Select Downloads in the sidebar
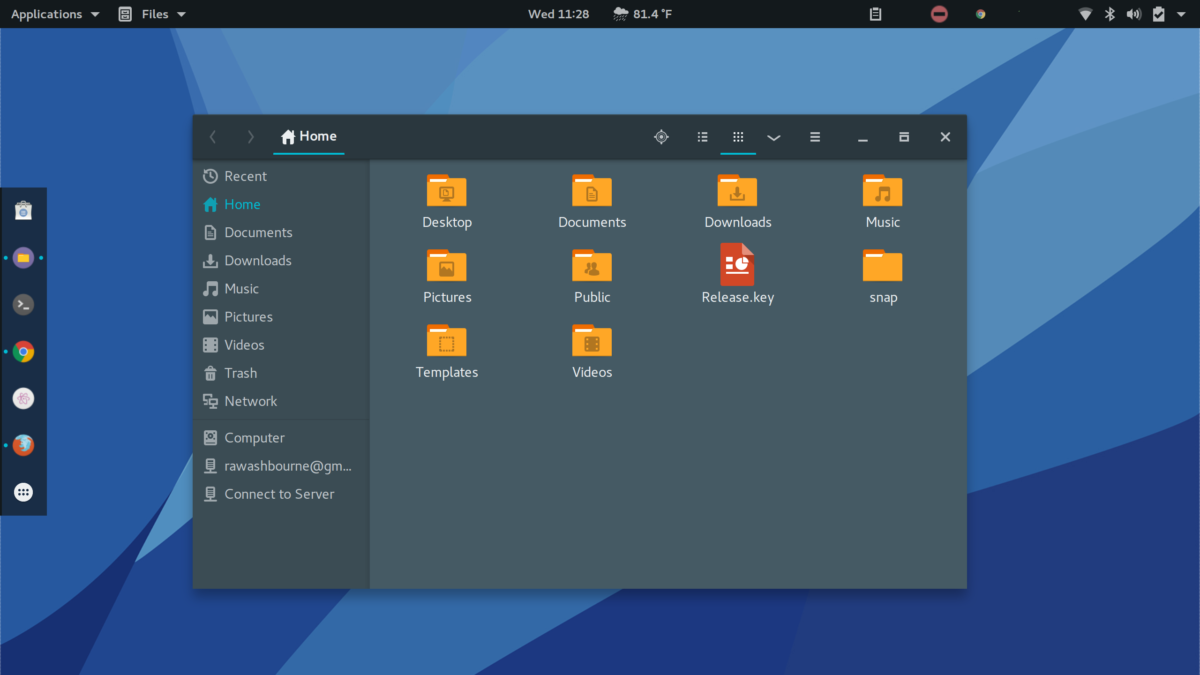Screen dimensions: 1200x675 (281, 260)
